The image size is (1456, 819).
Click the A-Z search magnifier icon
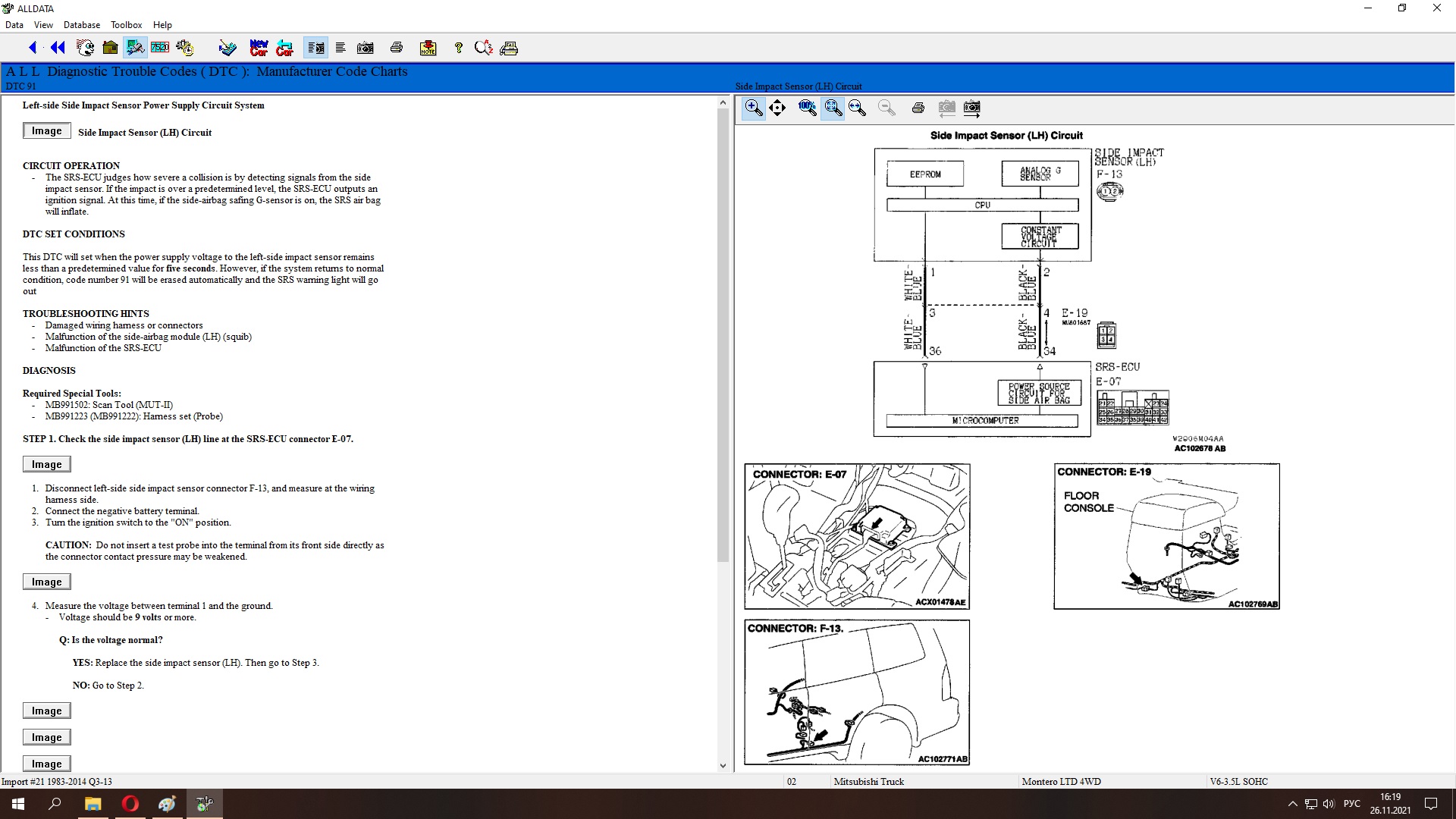(483, 48)
